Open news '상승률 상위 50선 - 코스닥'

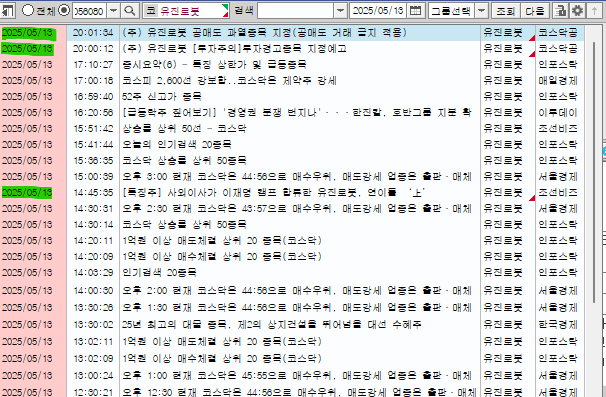pos(184,129)
